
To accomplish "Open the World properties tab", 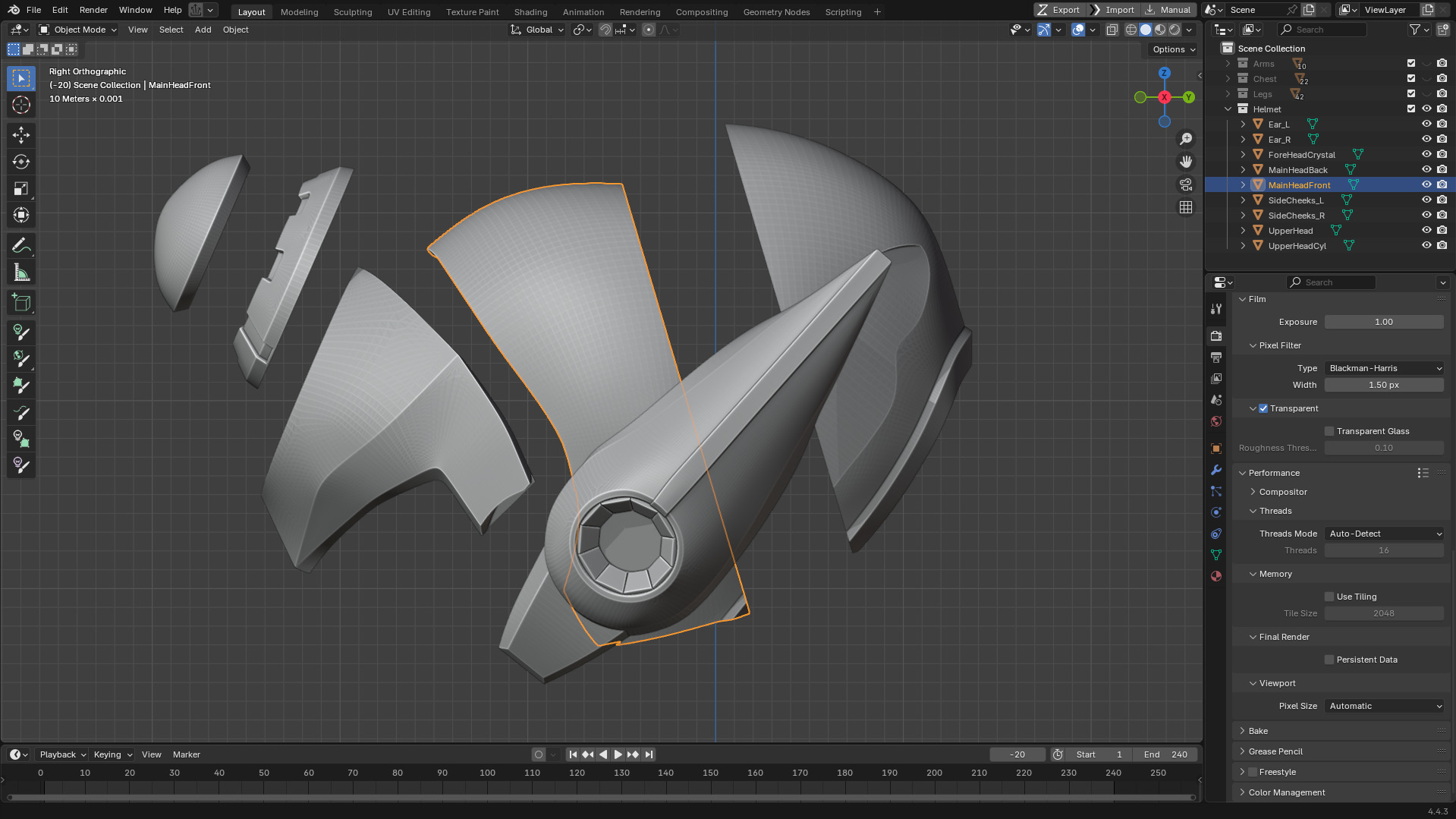I will click(x=1216, y=421).
